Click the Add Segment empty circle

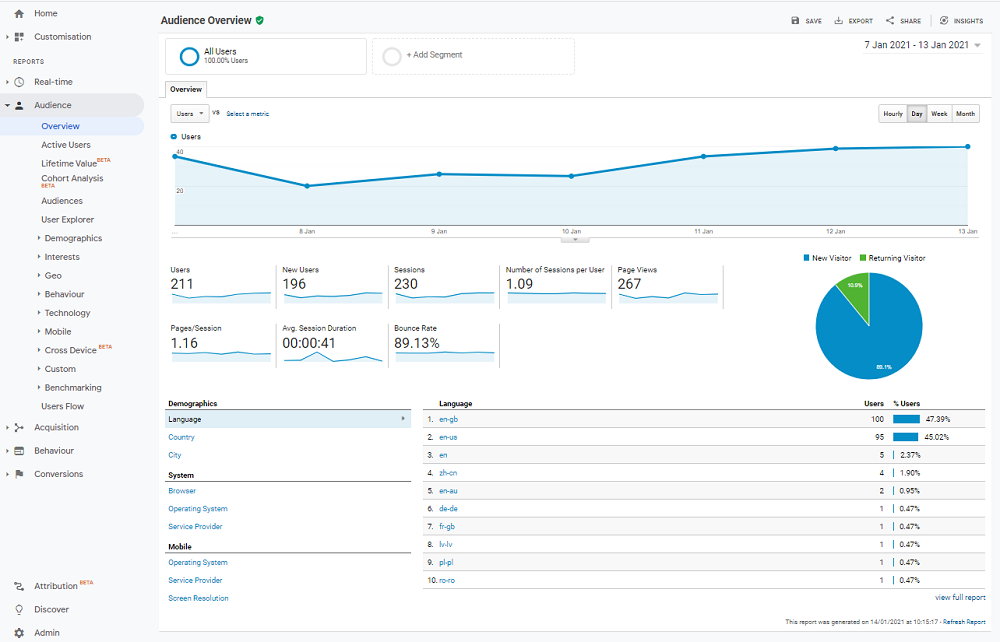point(392,57)
